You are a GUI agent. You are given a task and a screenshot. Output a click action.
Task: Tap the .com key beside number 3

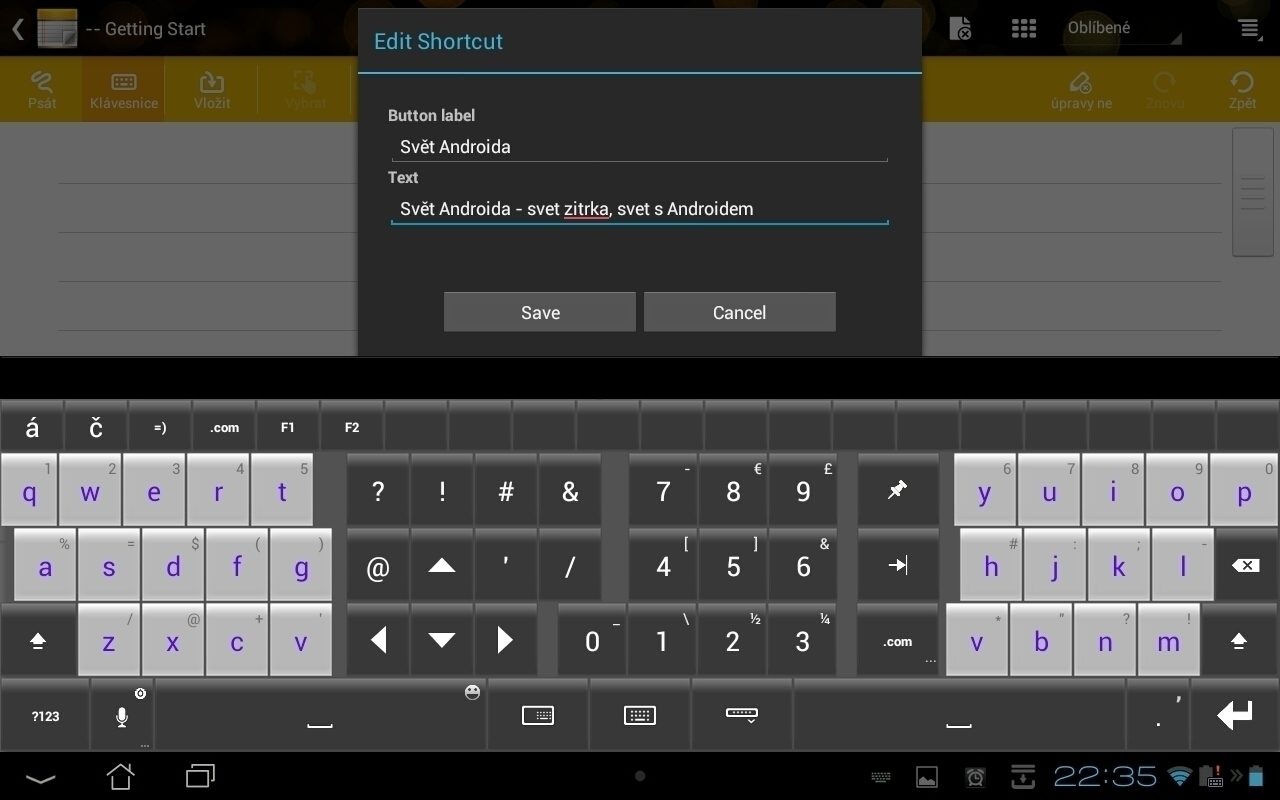tap(898, 640)
